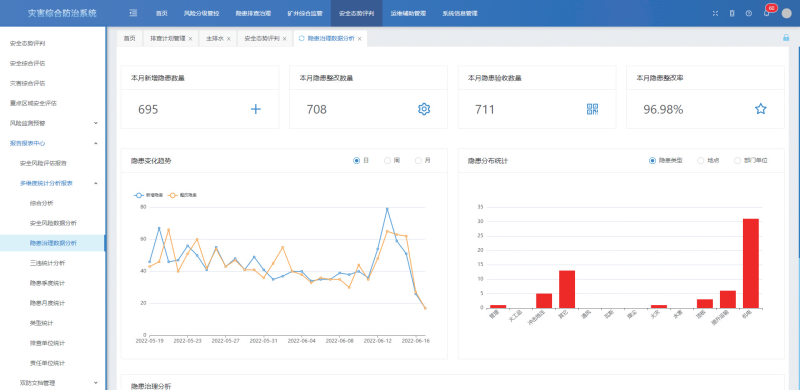Open 矿井综合监管 top menu
The width and height of the screenshot is (800, 390).
[x=305, y=13]
